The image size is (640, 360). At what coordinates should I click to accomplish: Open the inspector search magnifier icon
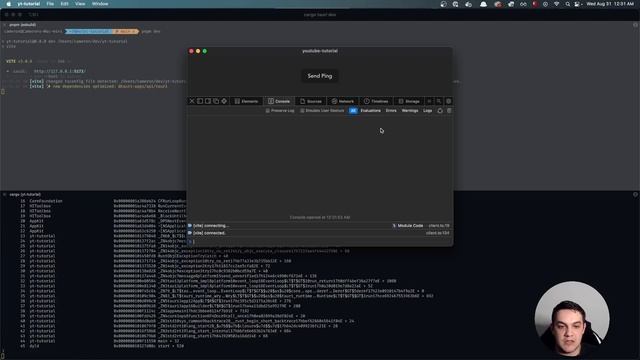439,101
